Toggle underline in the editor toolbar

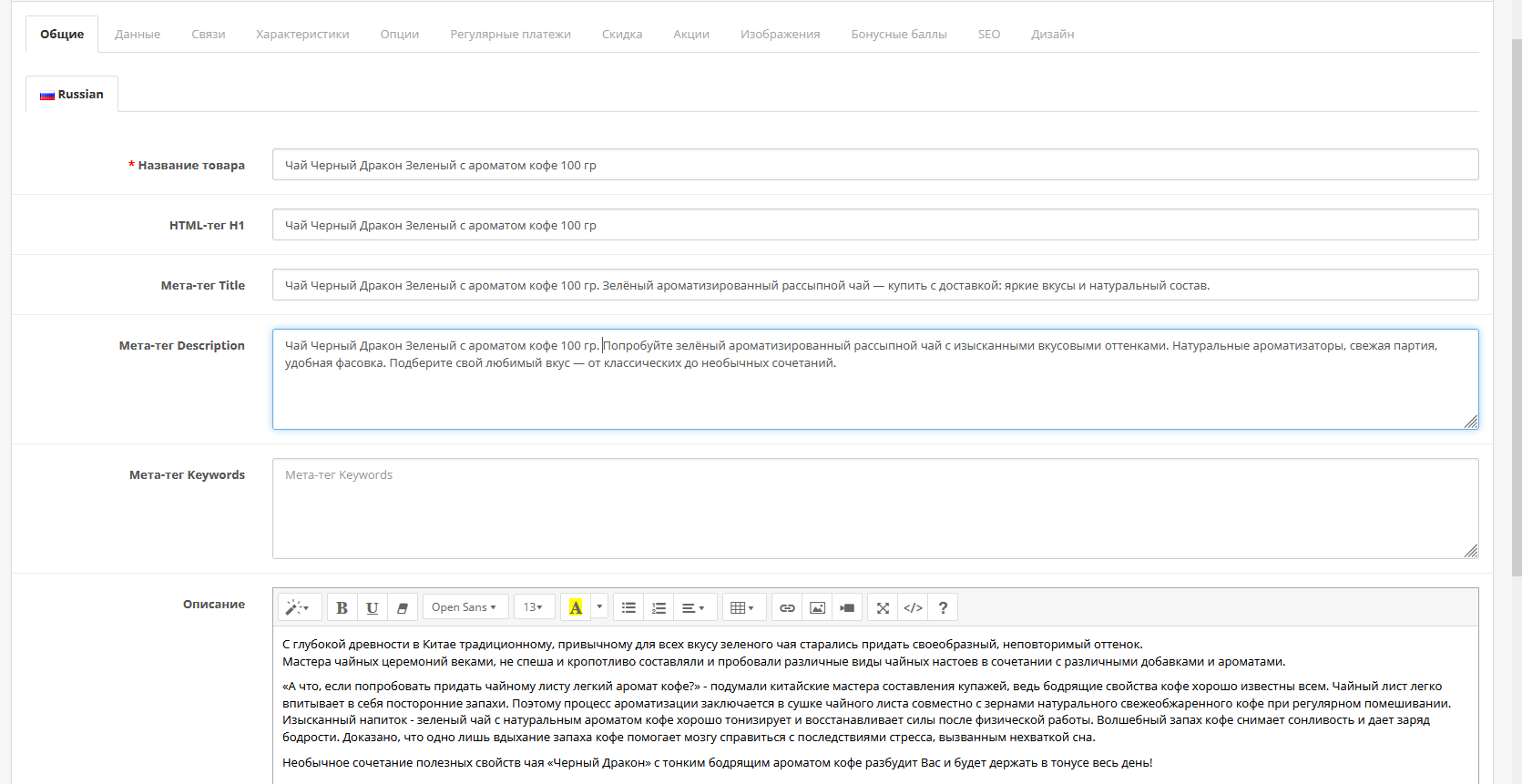pyautogui.click(x=372, y=607)
